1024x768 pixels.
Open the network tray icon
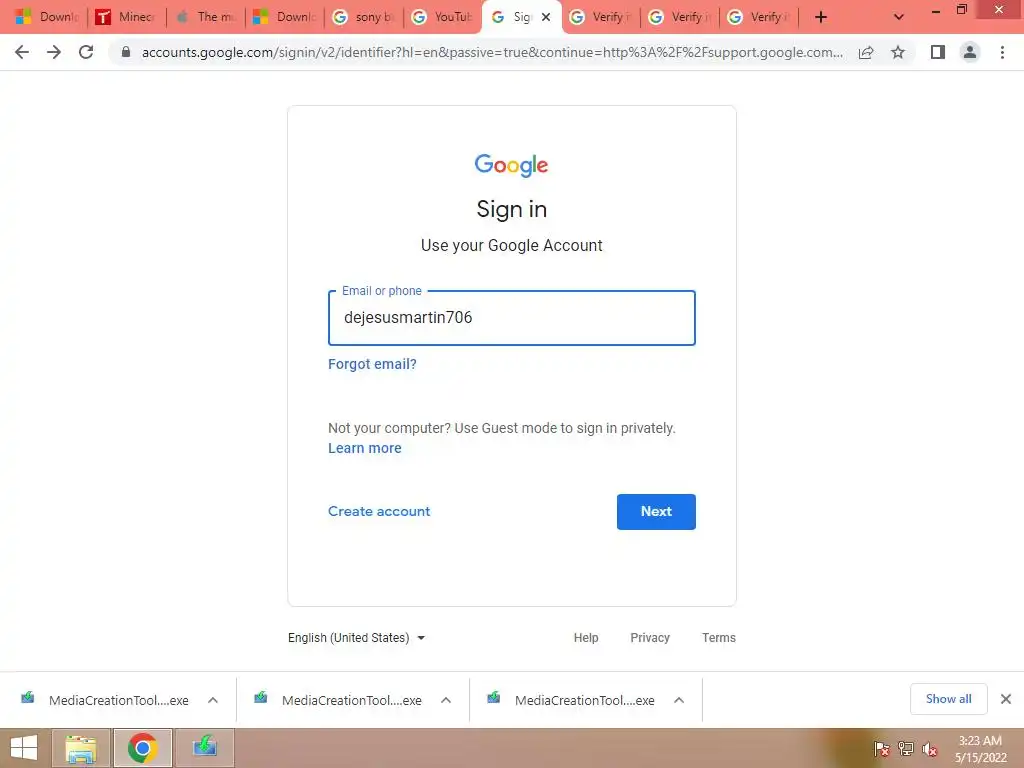tap(906, 749)
